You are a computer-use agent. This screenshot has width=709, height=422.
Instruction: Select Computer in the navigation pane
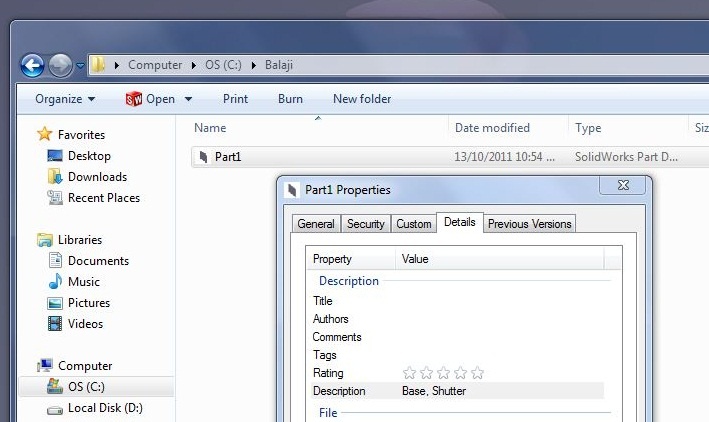pos(85,366)
